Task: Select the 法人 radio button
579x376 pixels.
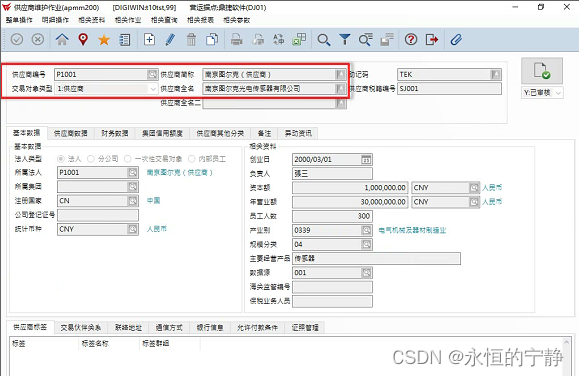Action: click(x=61, y=159)
